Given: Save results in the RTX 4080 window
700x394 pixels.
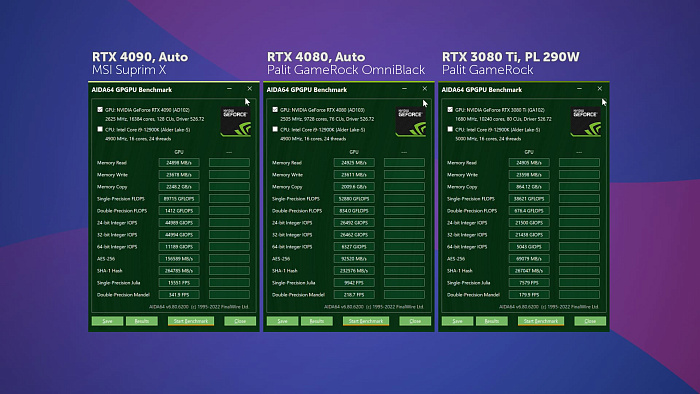Looking at the screenshot, I should 283,321.
